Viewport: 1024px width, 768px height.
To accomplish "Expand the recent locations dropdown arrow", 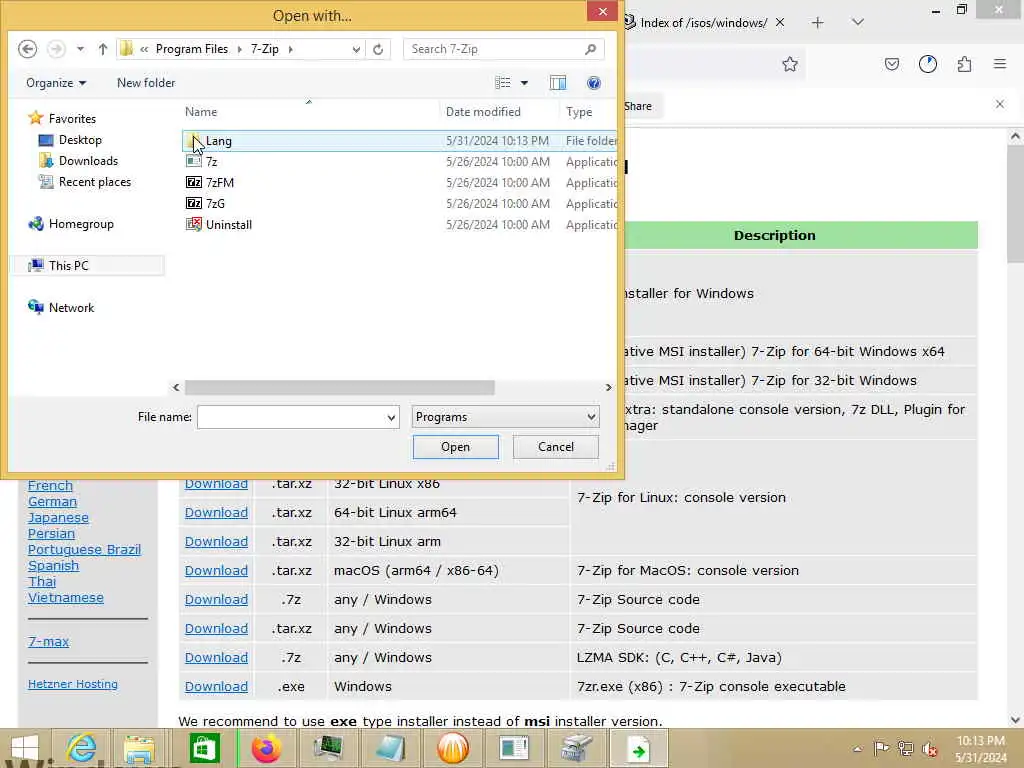I will click(80, 49).
